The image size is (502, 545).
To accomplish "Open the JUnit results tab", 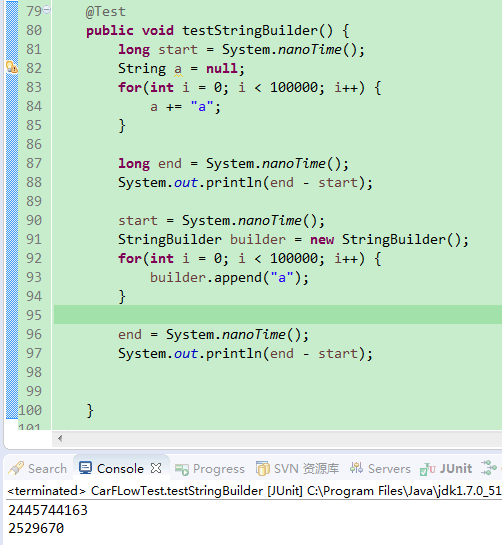I will [446, 469].
